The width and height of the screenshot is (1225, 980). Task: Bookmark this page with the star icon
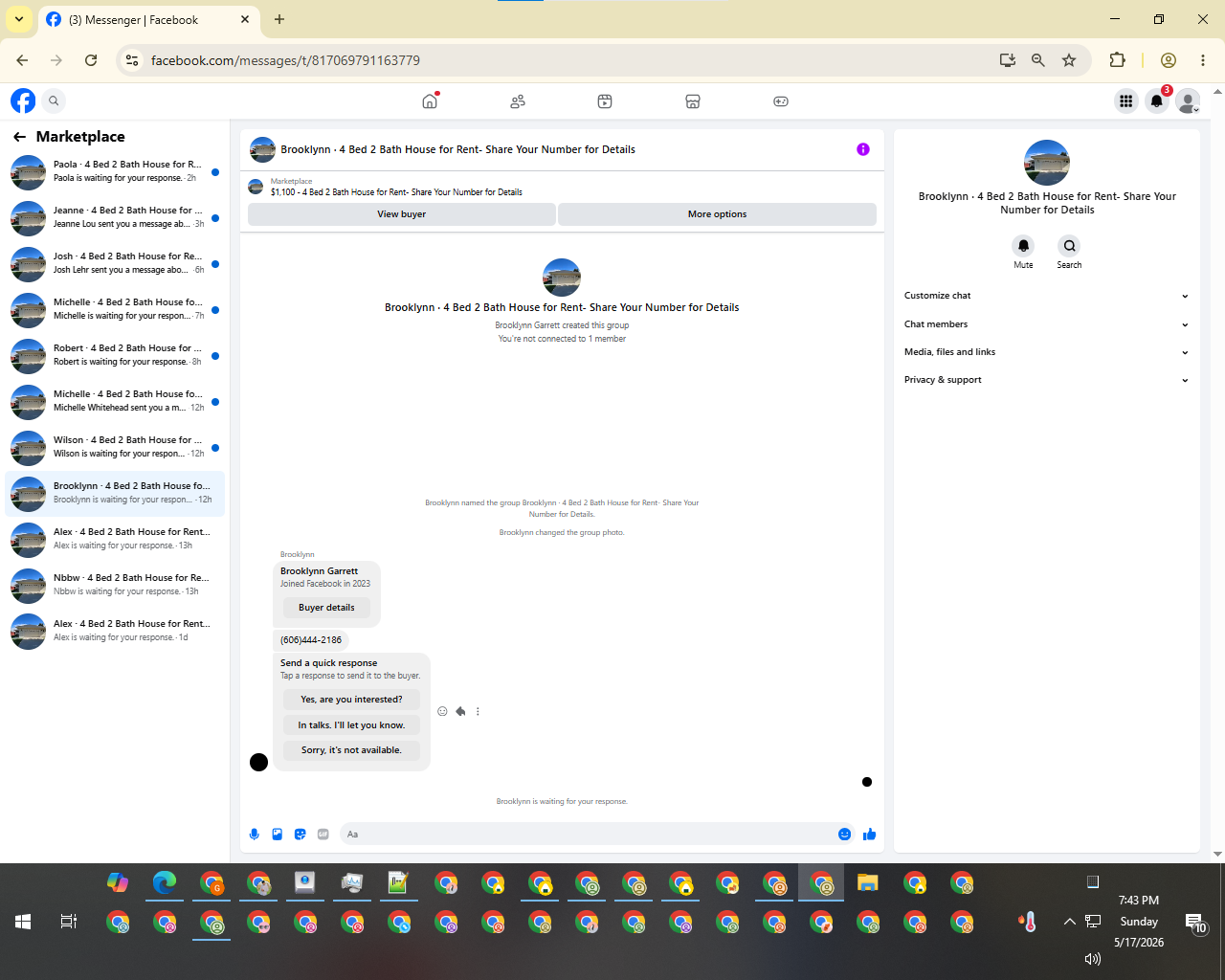(1069, 60)
